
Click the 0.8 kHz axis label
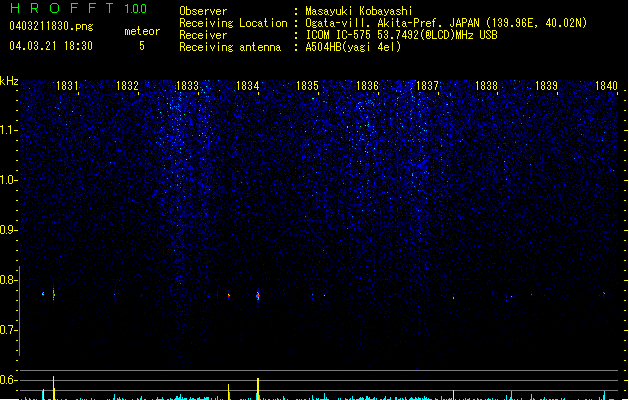[x=8, y=280]
